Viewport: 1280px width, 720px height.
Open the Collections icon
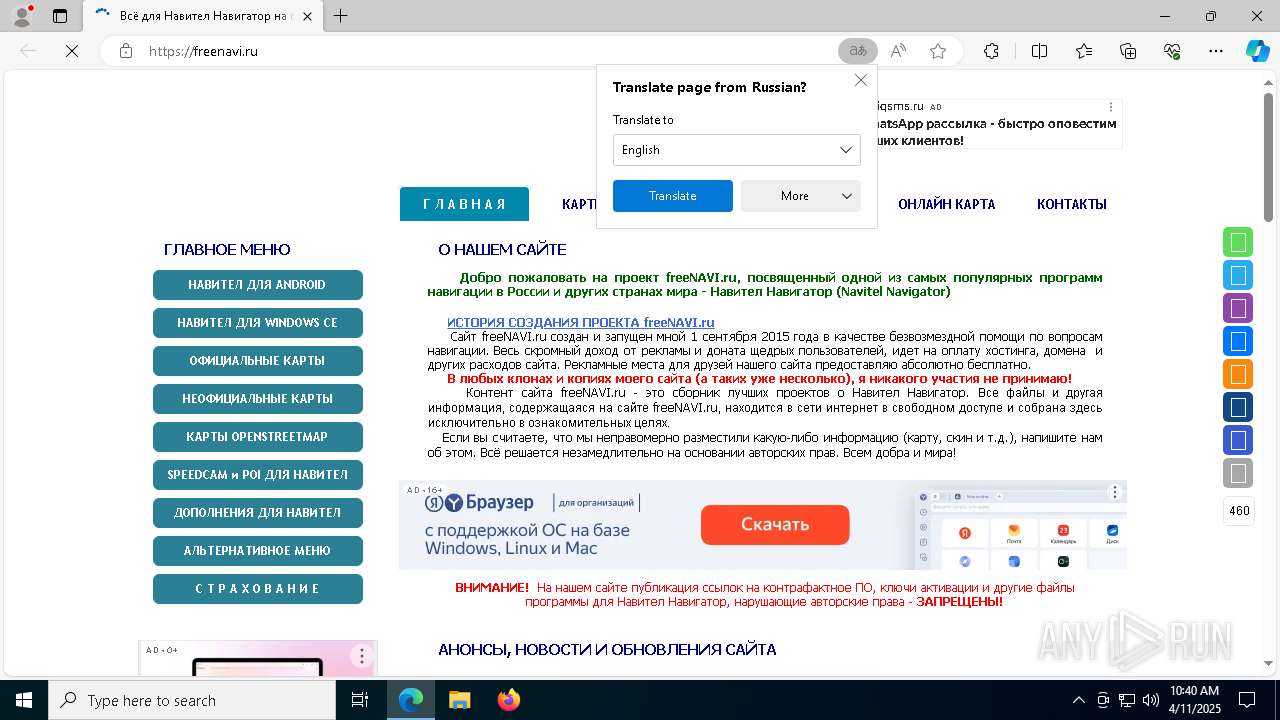pos(1128,51)
